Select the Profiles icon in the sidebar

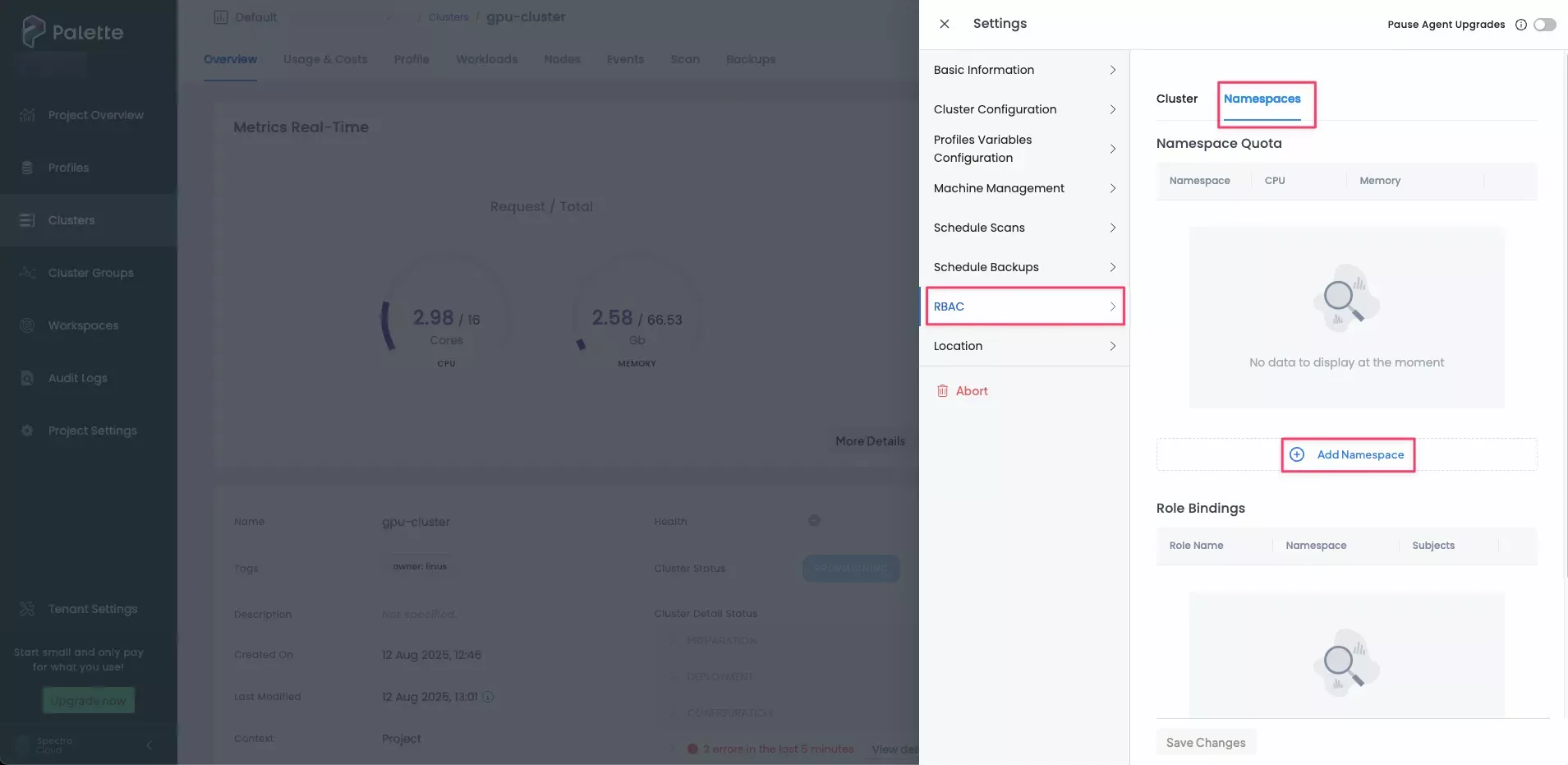point(27,168)
